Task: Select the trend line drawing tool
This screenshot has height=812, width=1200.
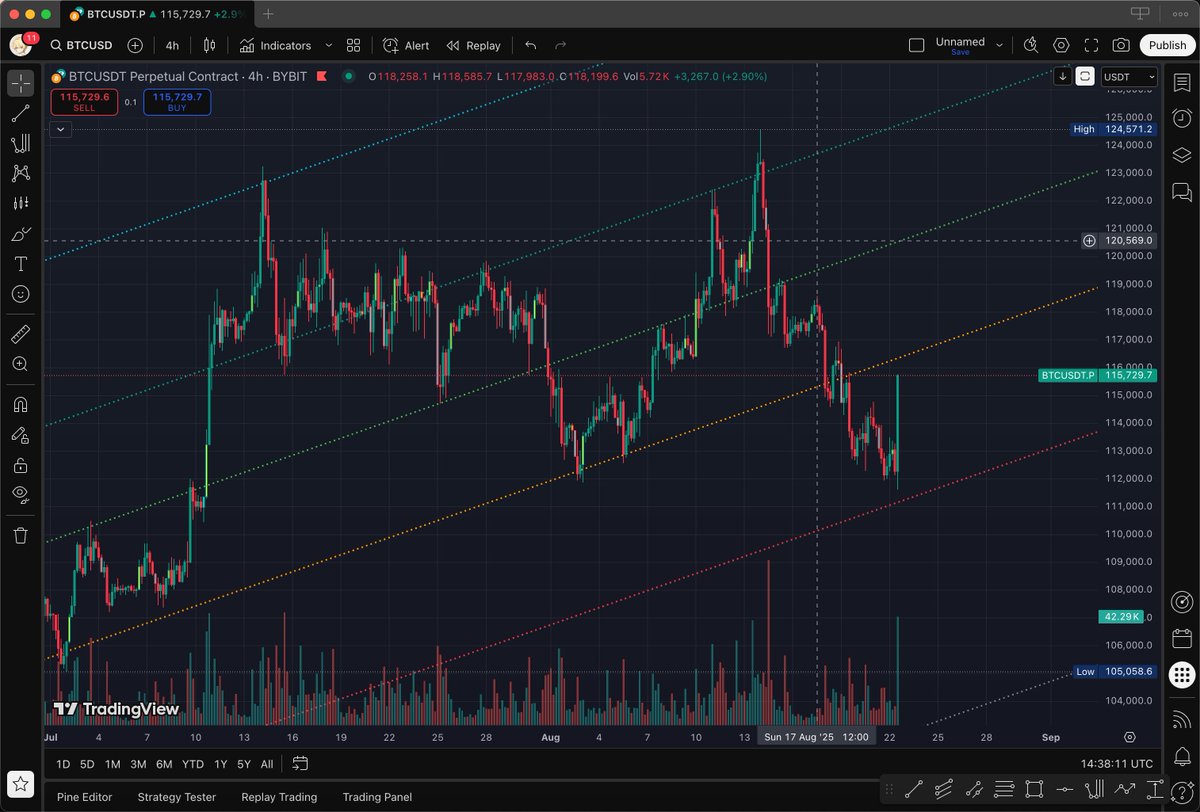Action: click(x=20, y=113)
